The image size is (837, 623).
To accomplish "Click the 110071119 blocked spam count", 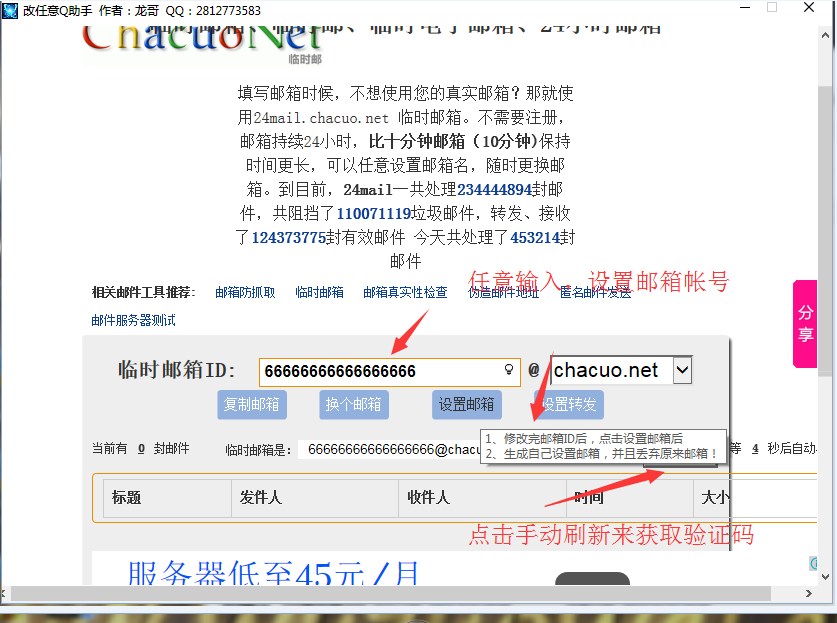I will (x=374, y=214).
